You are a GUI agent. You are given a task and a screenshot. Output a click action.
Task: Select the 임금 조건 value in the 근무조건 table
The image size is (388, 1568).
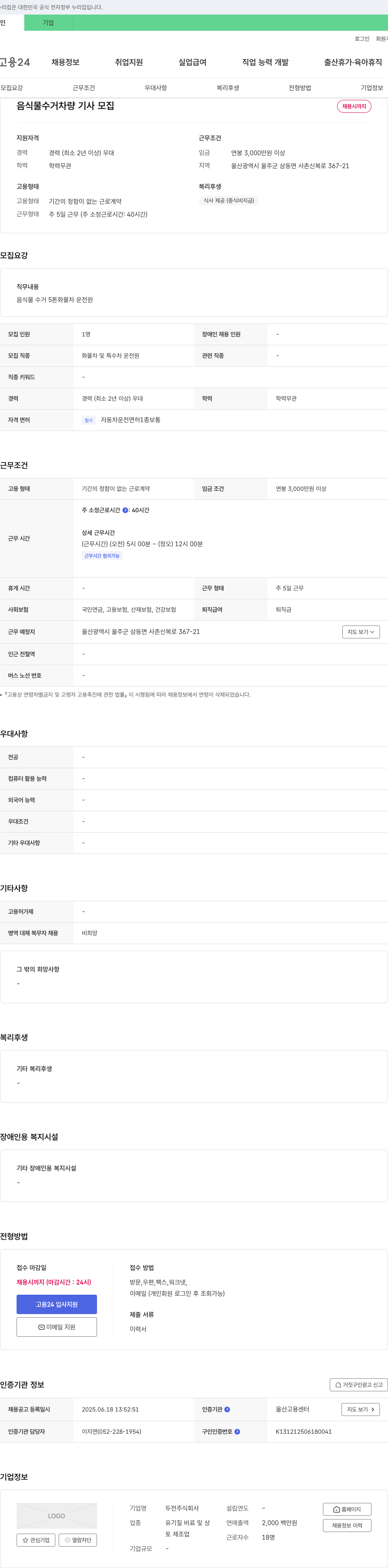pyautogui.click(x=301, y=489)
